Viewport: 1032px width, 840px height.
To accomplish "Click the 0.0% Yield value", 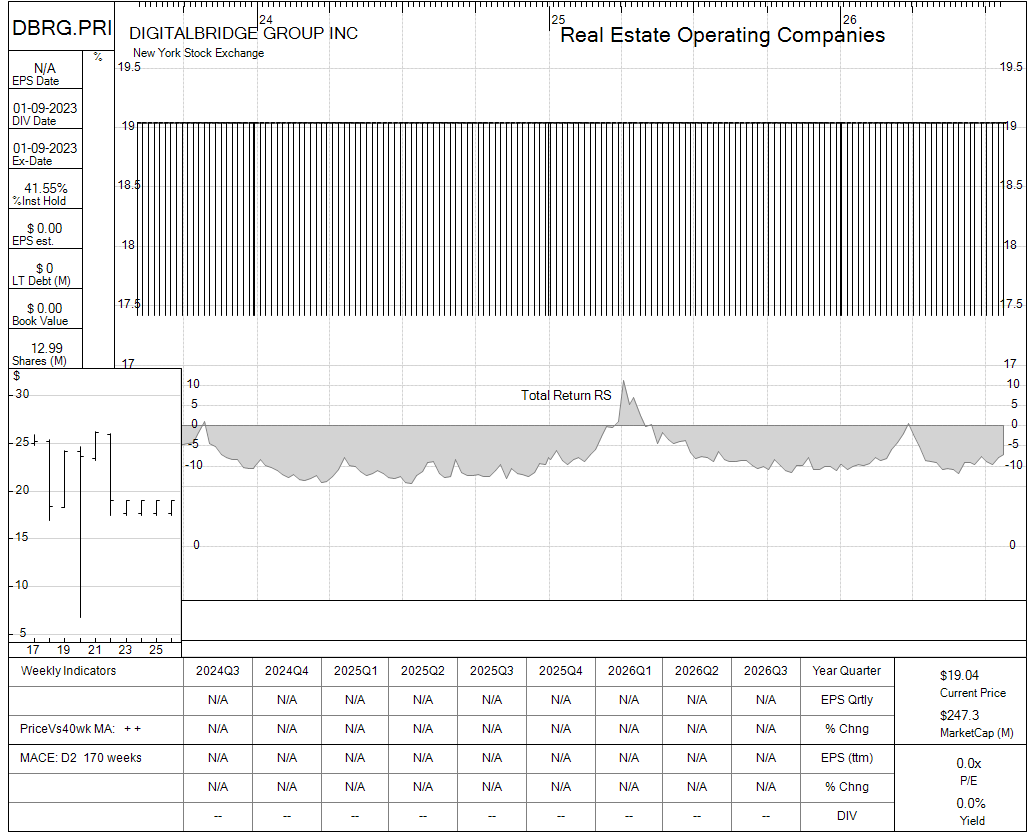I will 970,804.
